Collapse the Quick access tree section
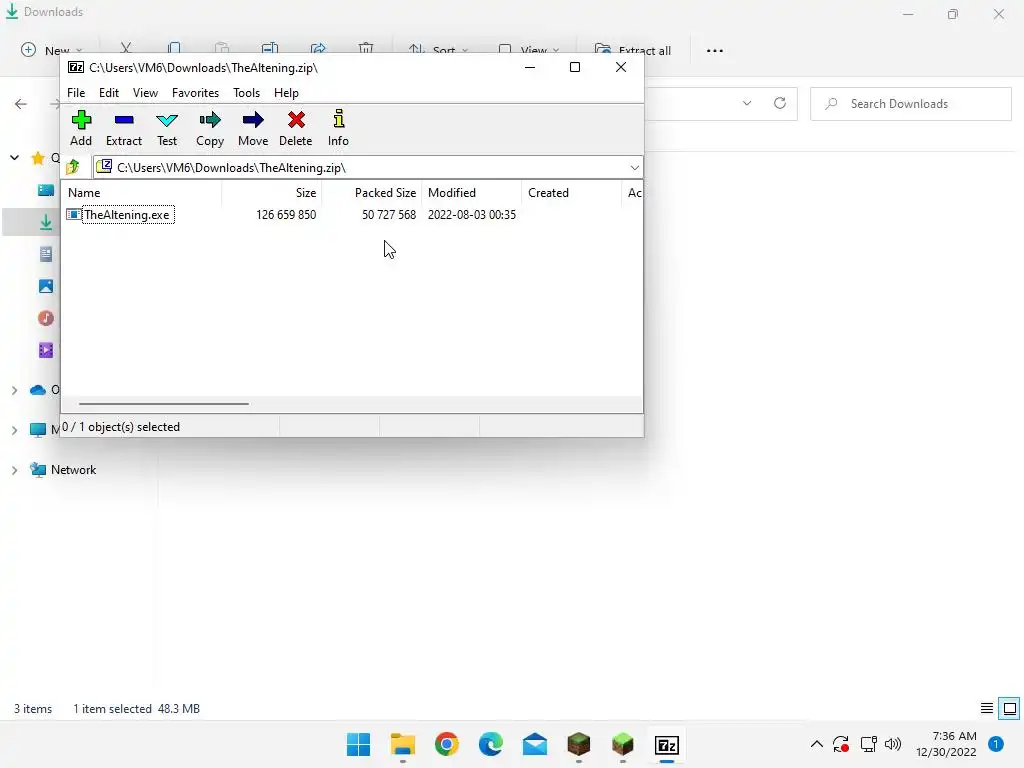This screenshot has width=1024, height=768. coord(14,158)
